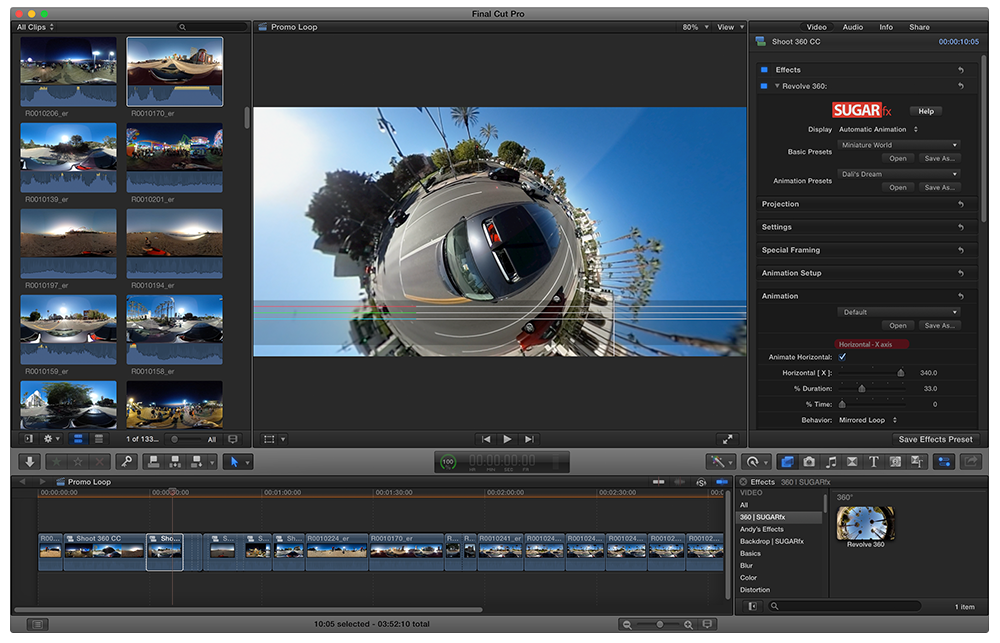This screenshot has height=643, width=1000.
Task: Switch to the Info inspector tab
Action: point(886,27)
